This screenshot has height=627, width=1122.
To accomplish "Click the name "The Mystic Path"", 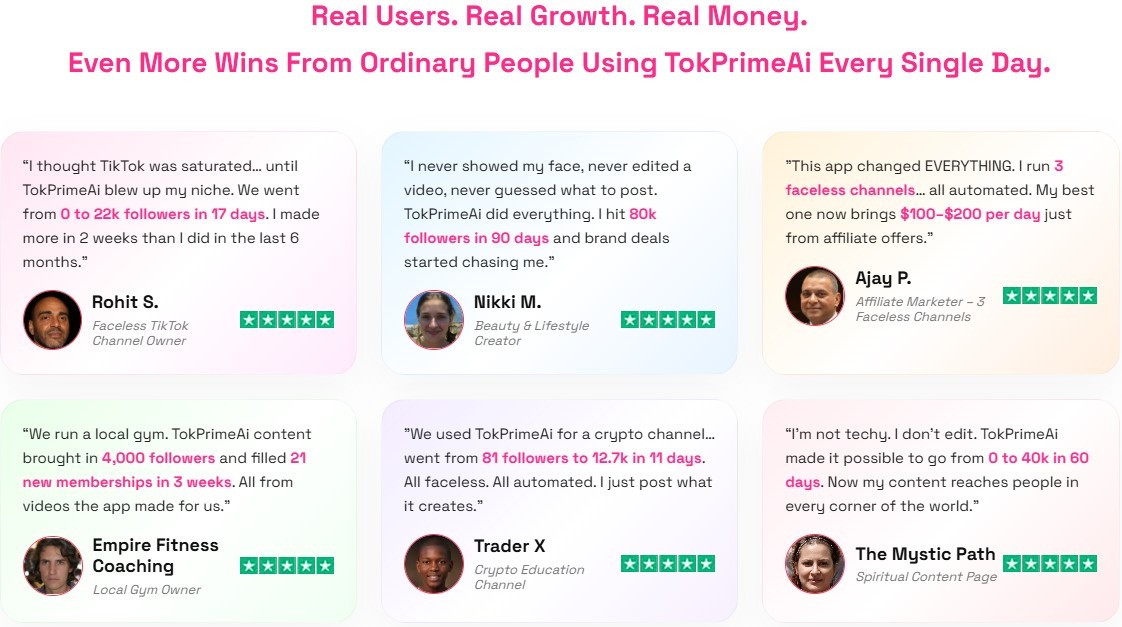I will pyautogui.click(x=925, y=554).
